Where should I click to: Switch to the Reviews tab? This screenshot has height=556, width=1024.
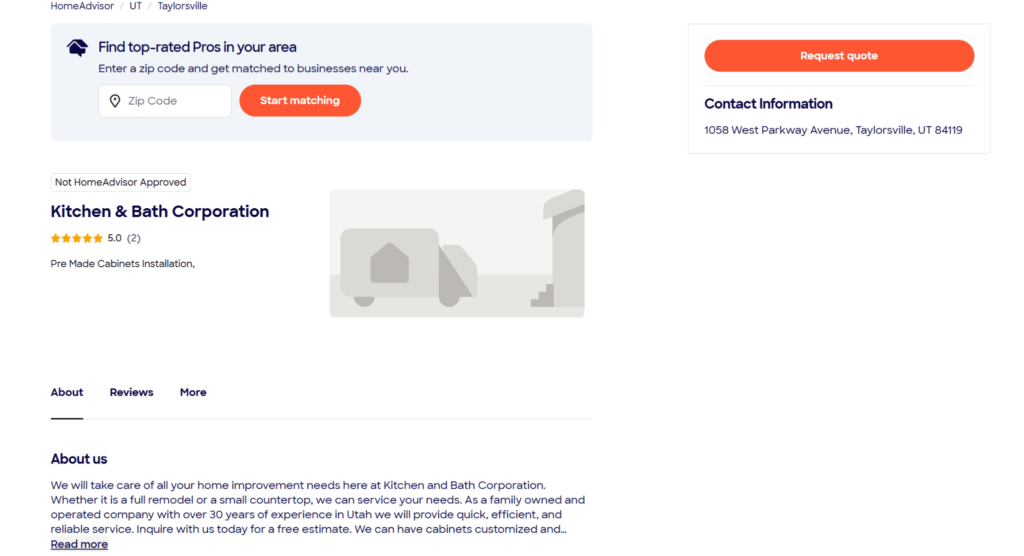[x=131, y=392]
